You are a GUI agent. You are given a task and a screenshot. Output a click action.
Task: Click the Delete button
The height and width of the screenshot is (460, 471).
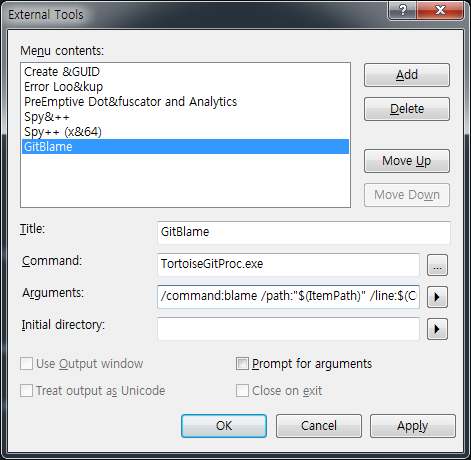click(407, 109)
